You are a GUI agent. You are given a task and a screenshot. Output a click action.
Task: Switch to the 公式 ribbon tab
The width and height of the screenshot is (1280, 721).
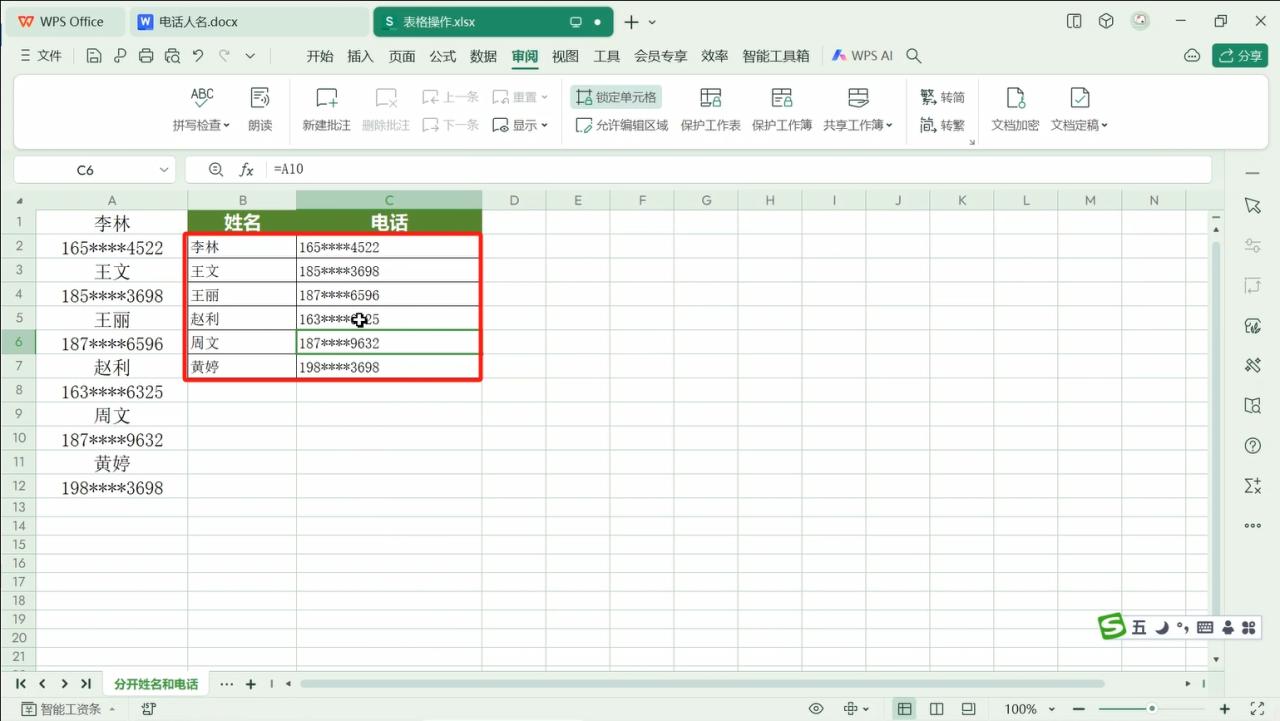tap(443, 56)
